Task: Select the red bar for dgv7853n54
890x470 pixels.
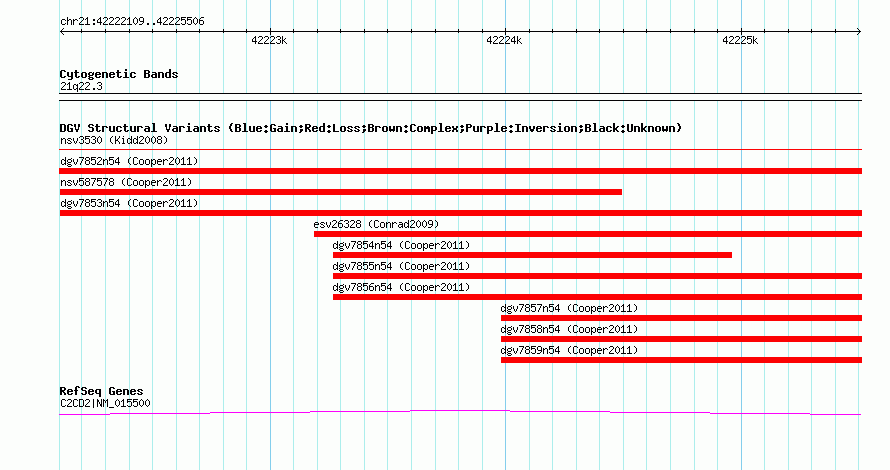Action: tap(460, 213)
